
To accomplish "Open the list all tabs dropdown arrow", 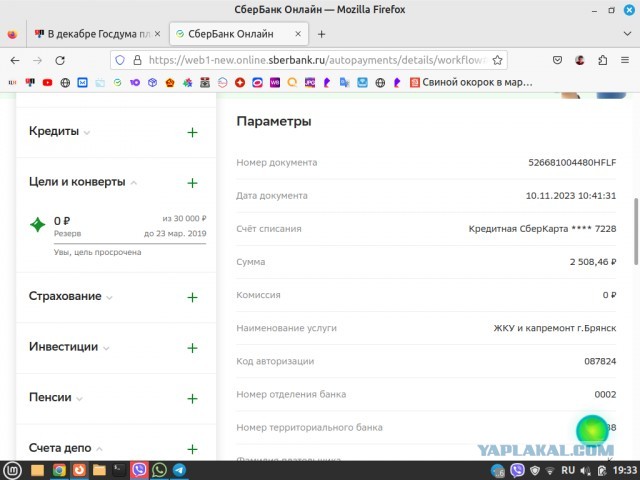I will point(627,34).
